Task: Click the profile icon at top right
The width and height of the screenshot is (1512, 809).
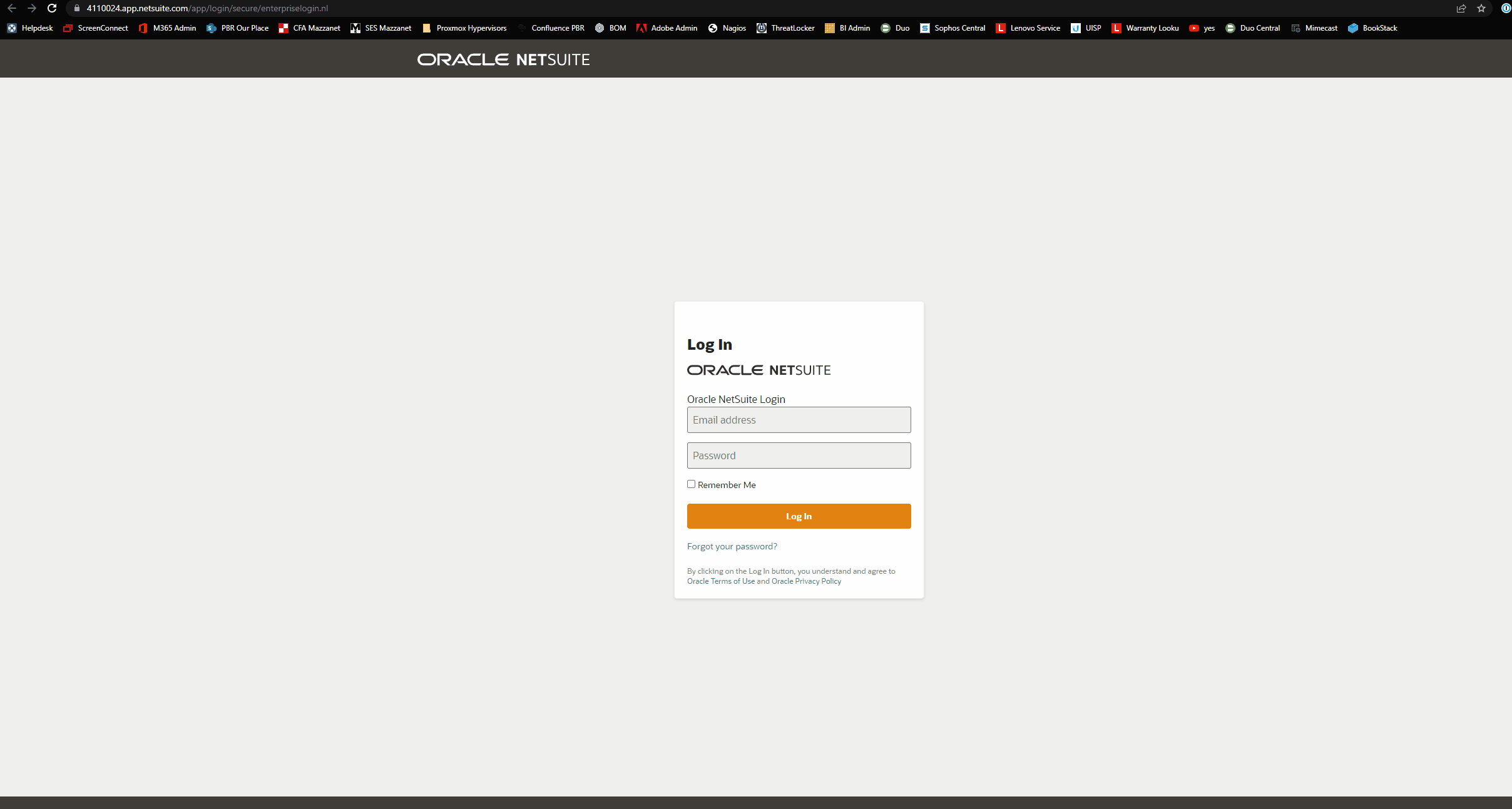Action: pos(1506,8)
